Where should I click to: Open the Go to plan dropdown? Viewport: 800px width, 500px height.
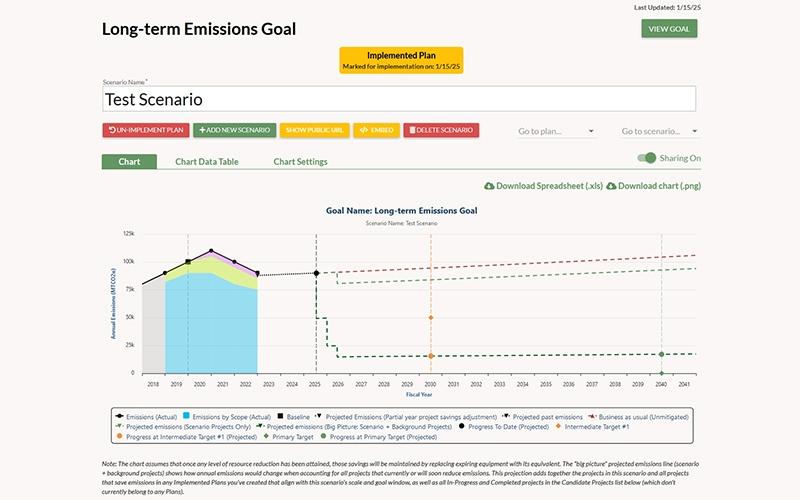point(556,131)
